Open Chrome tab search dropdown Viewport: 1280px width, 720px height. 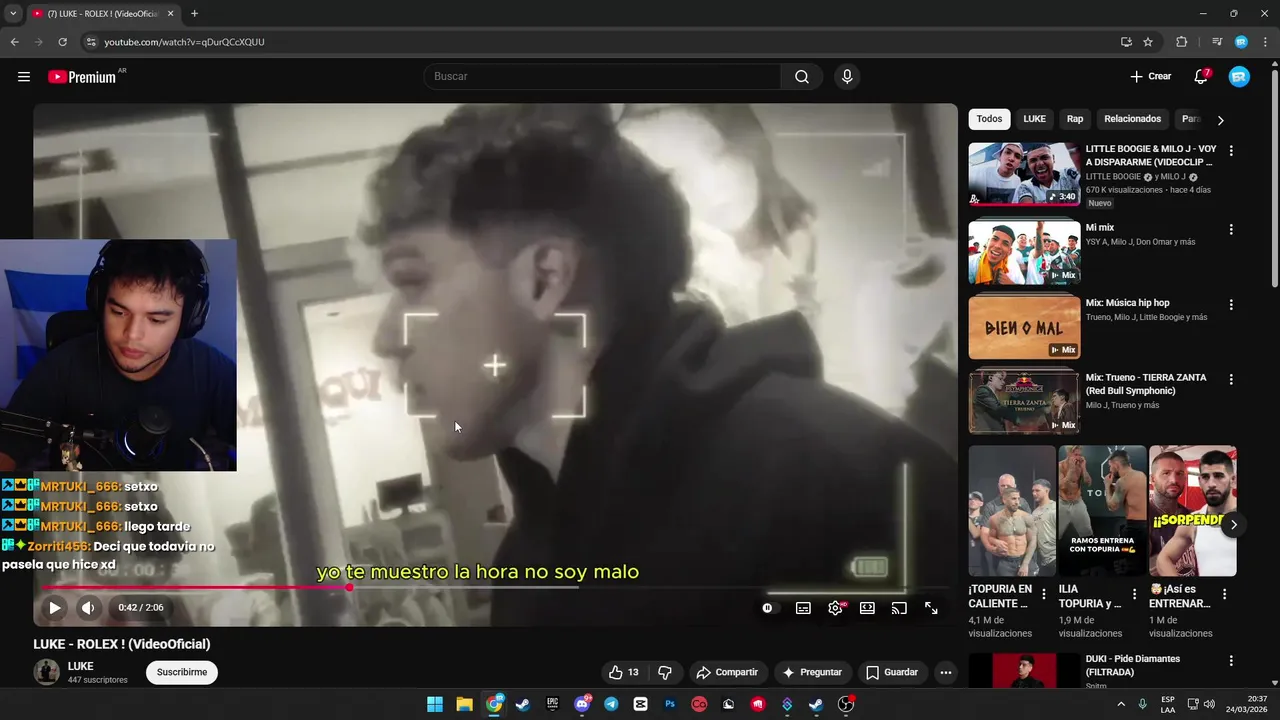click(x=13, y=14)
